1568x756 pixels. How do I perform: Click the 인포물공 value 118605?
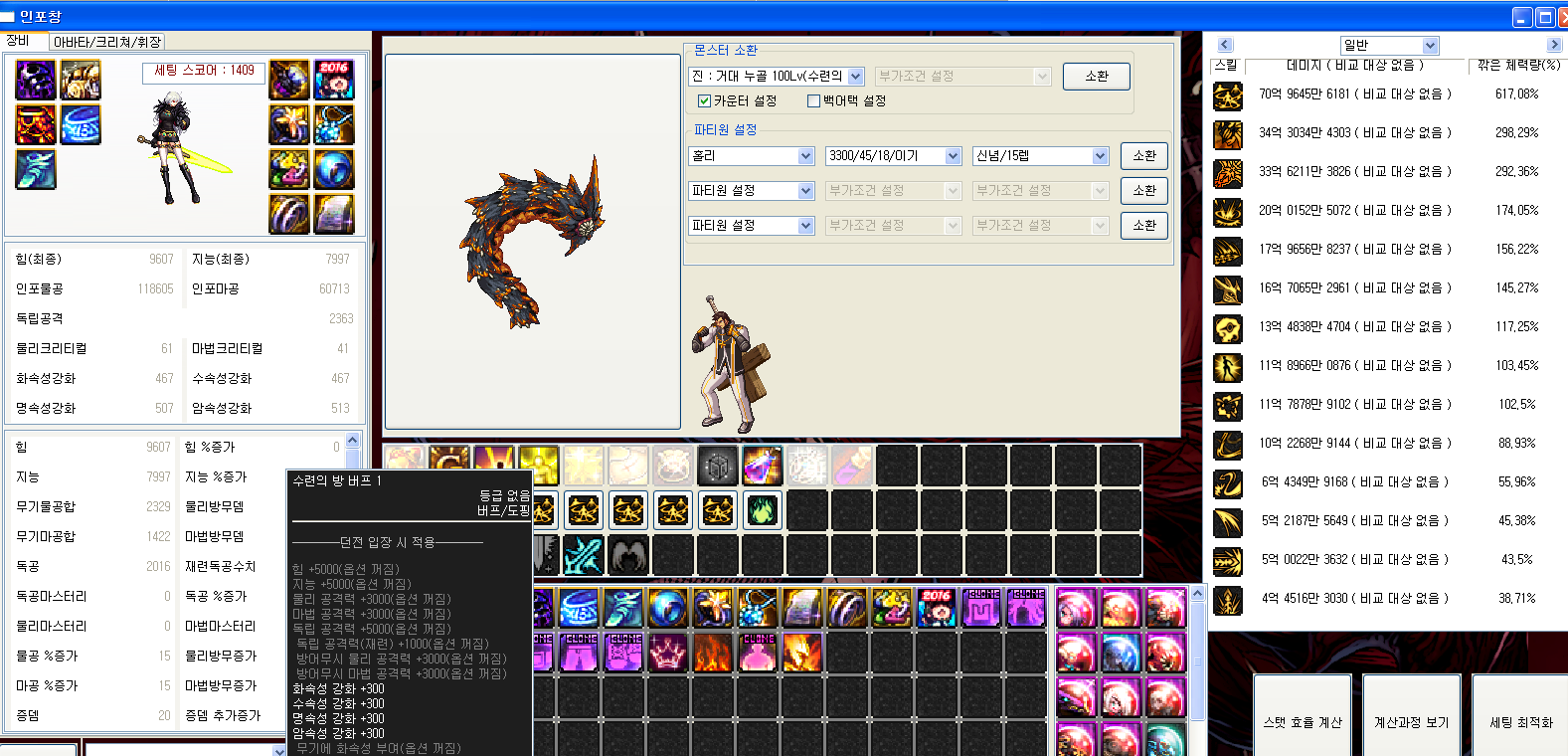[155, 289]
